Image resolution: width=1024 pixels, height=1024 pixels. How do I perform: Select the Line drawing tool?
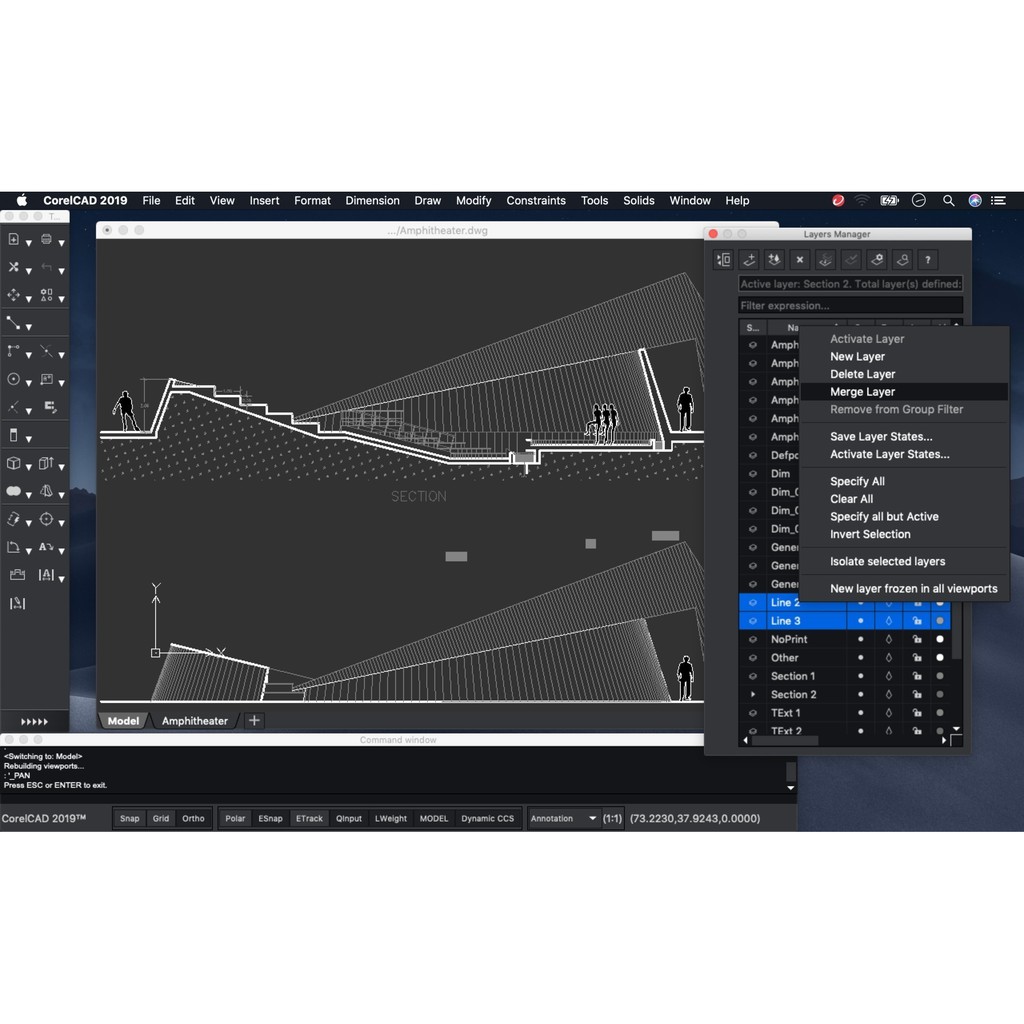click(13, 323)
